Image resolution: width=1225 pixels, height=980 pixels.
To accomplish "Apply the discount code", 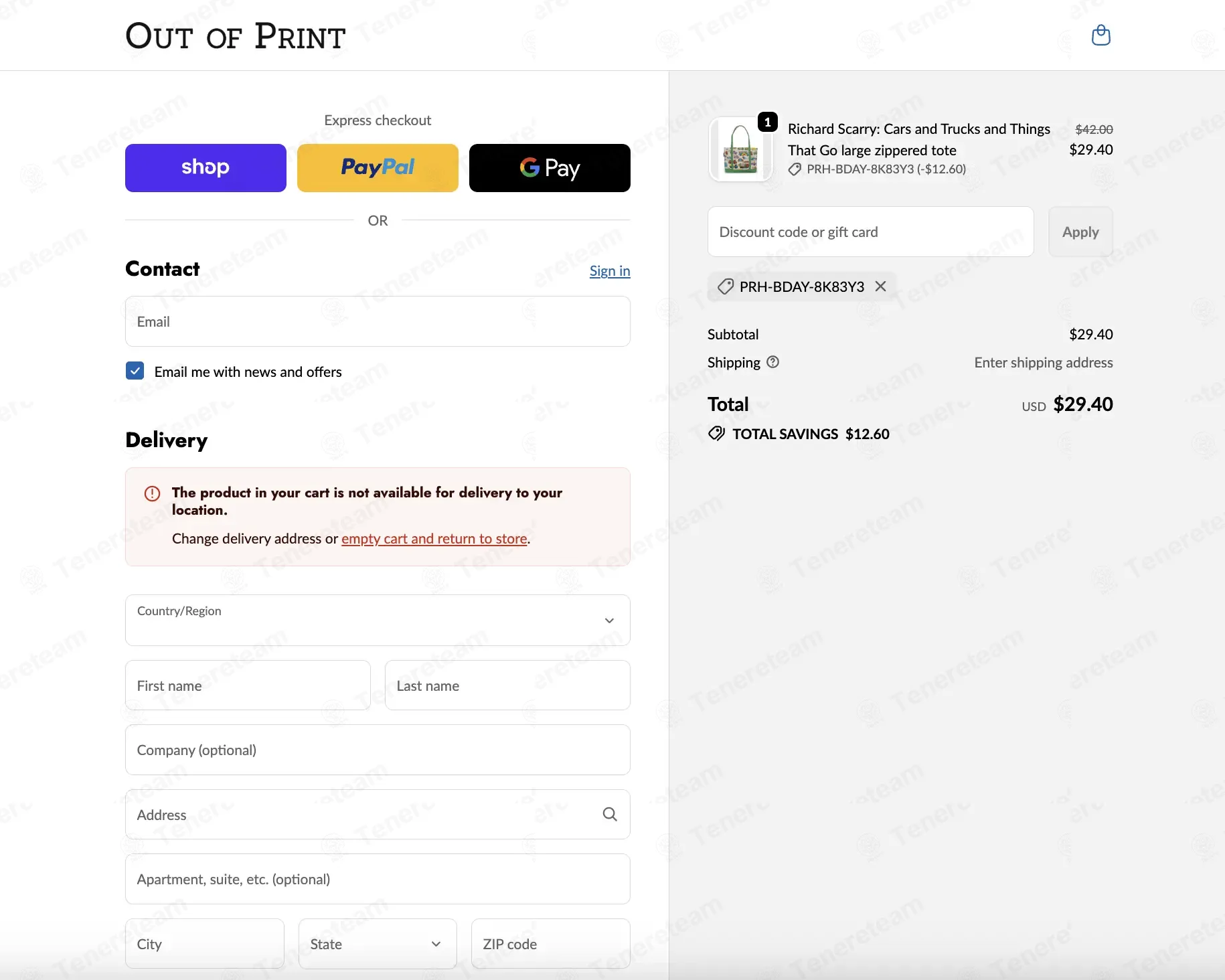I will pyautogui.click(x=1080, y=232).
